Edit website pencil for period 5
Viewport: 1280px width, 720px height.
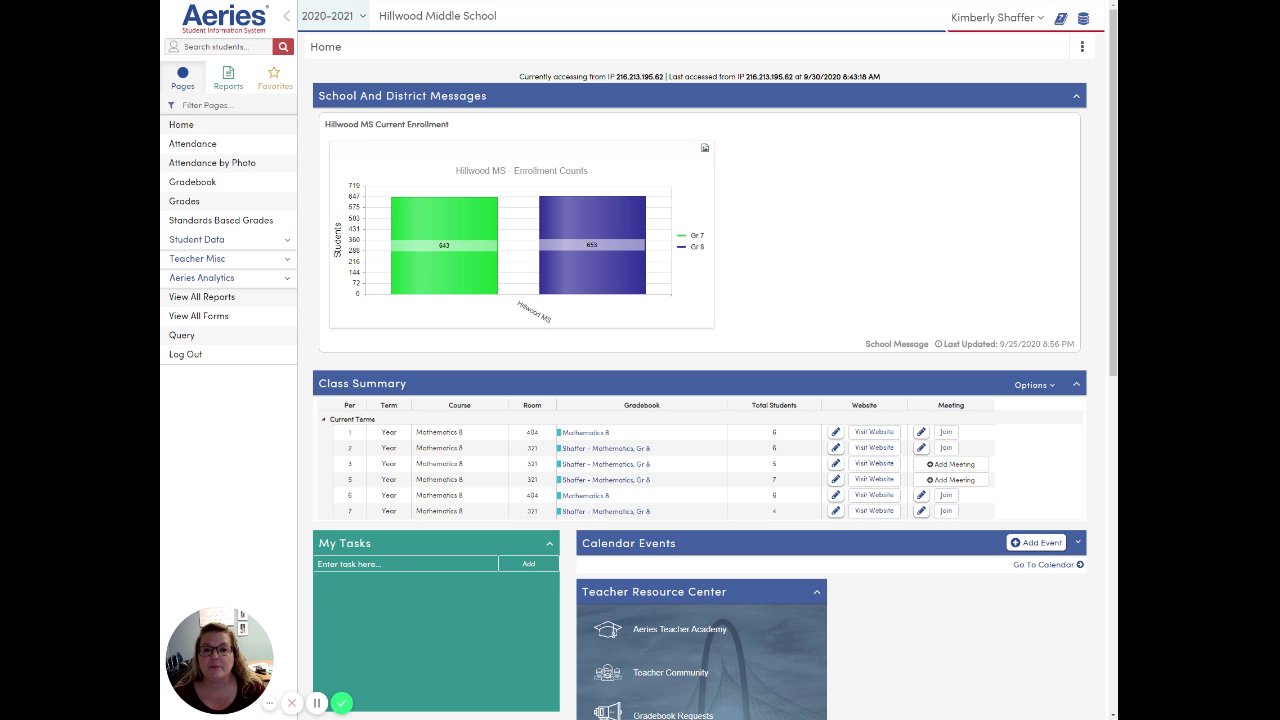(x=835, y=480)
